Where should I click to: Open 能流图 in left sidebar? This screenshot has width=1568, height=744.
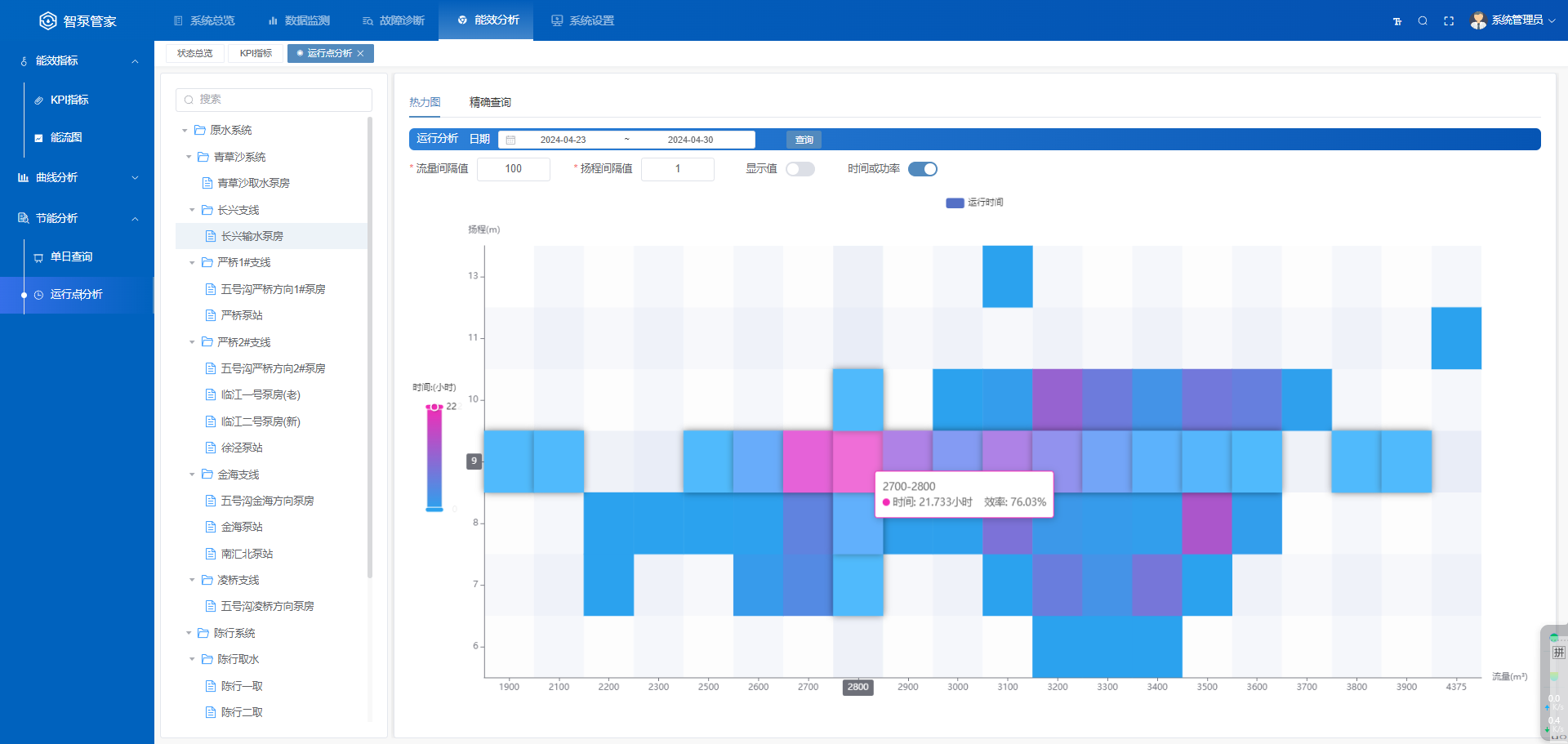click(66, 137)
